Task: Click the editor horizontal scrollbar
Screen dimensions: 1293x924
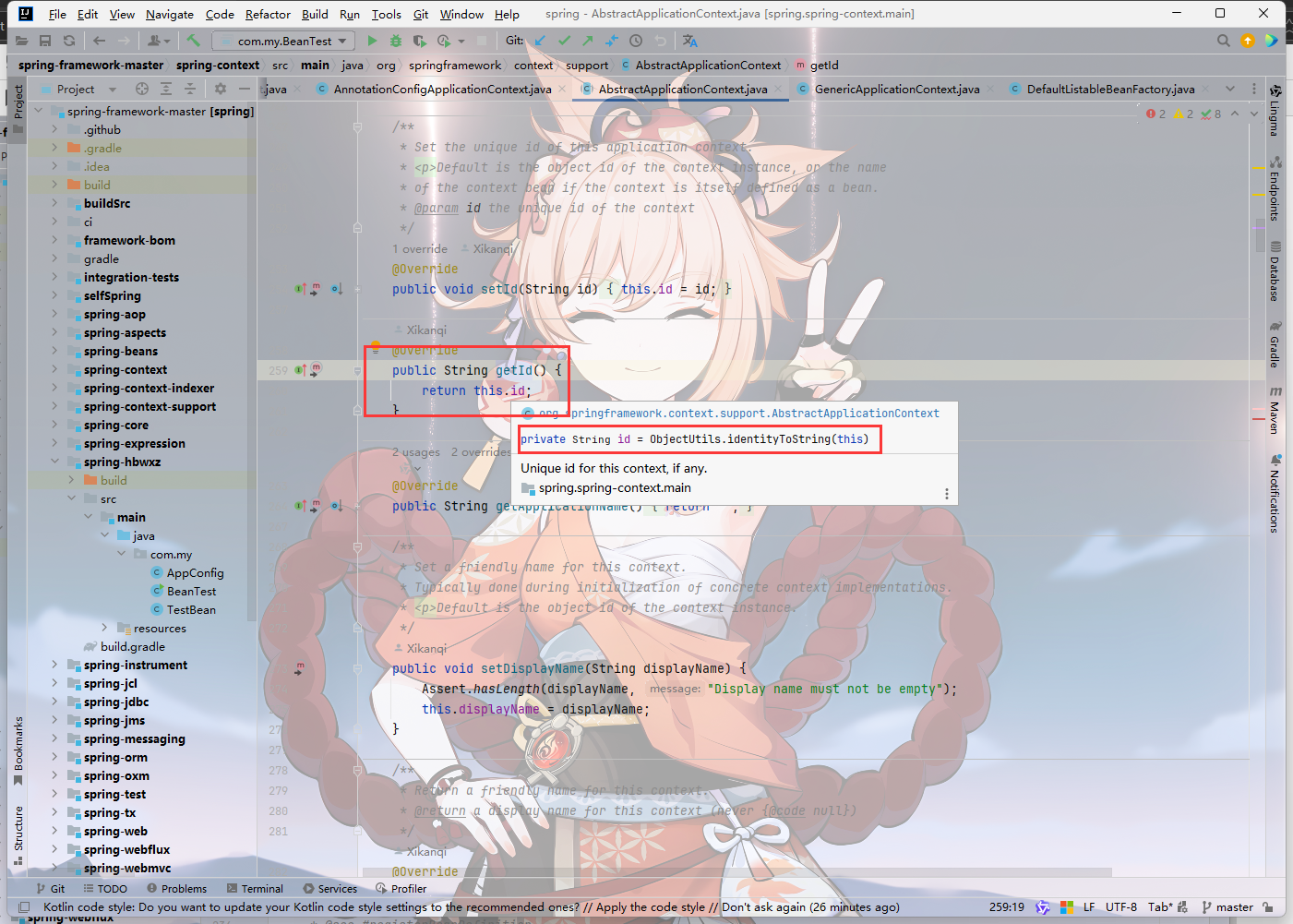Action: [x=737, y=871]
